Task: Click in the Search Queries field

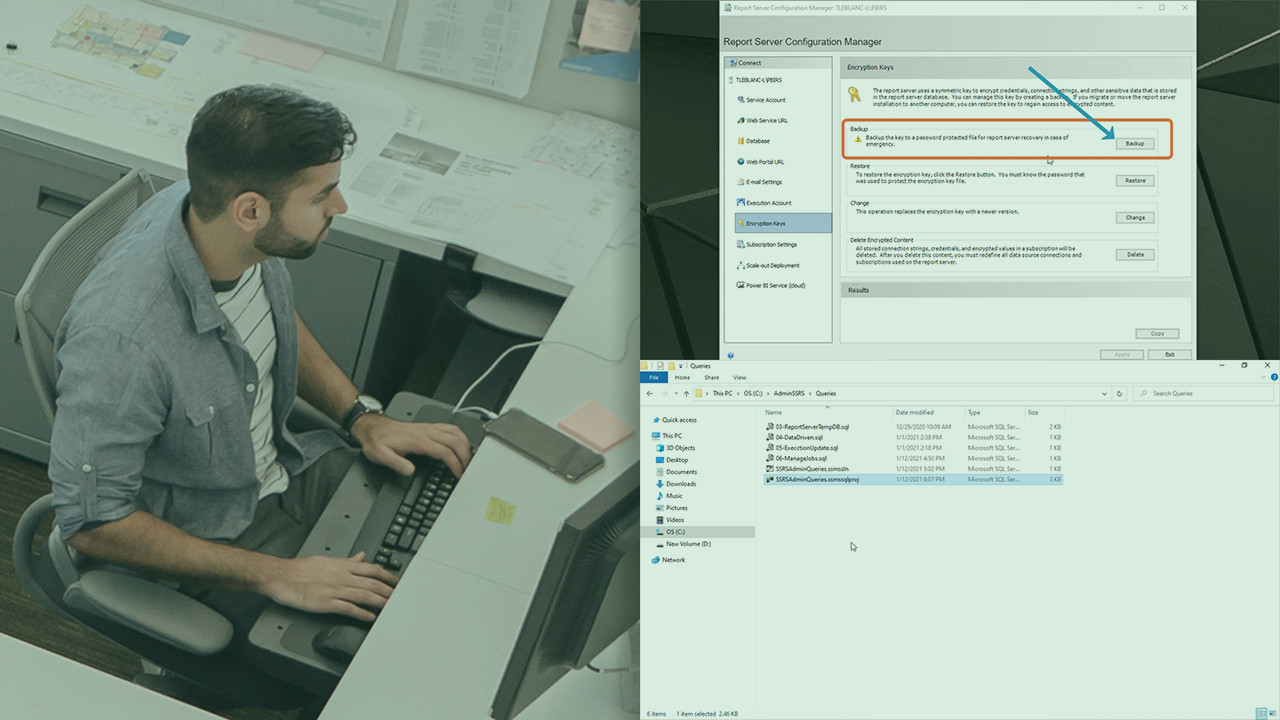Action: pos(1205,393)
